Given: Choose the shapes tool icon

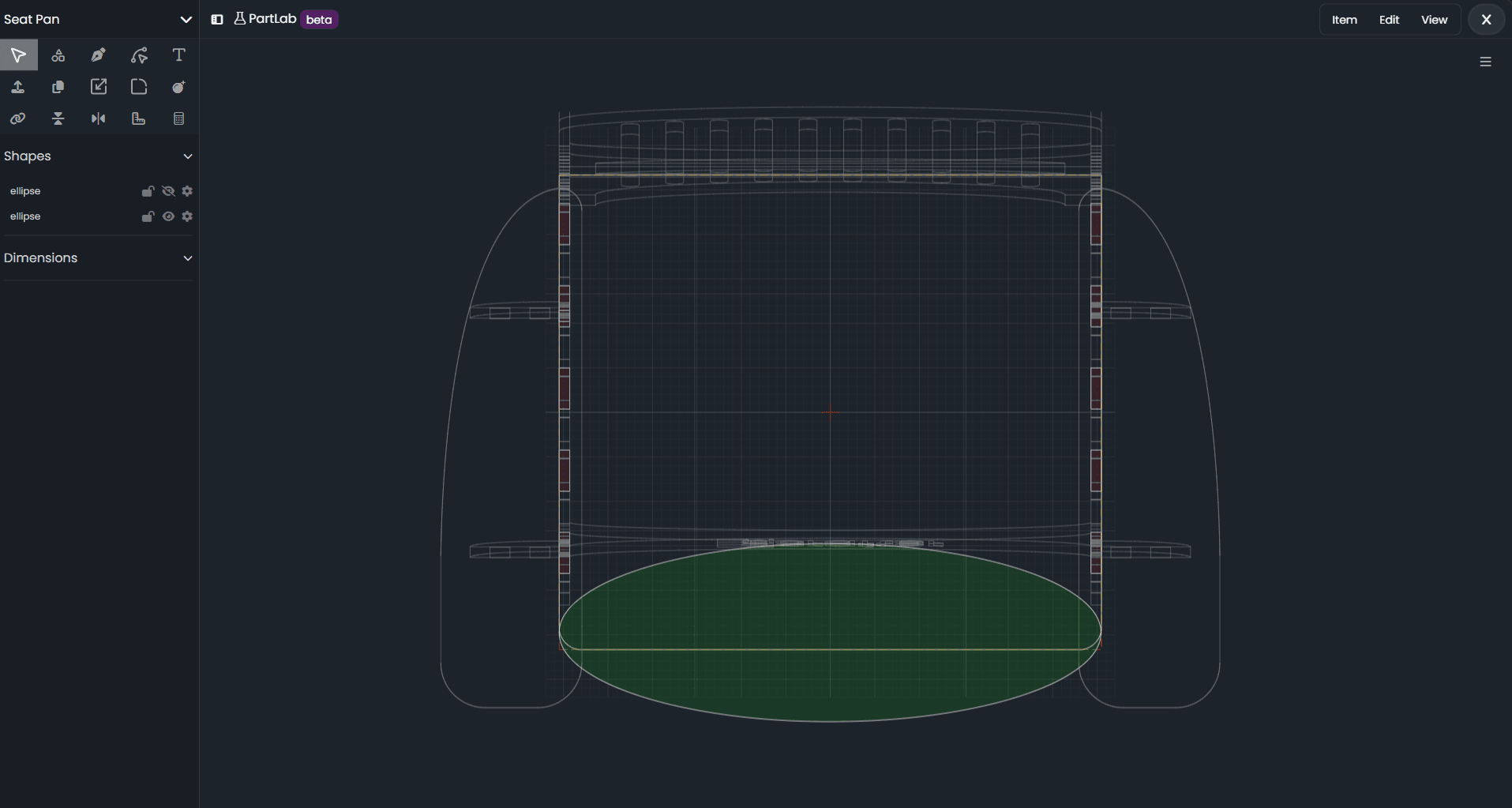Looking at the screenshot, I should 58,55.
